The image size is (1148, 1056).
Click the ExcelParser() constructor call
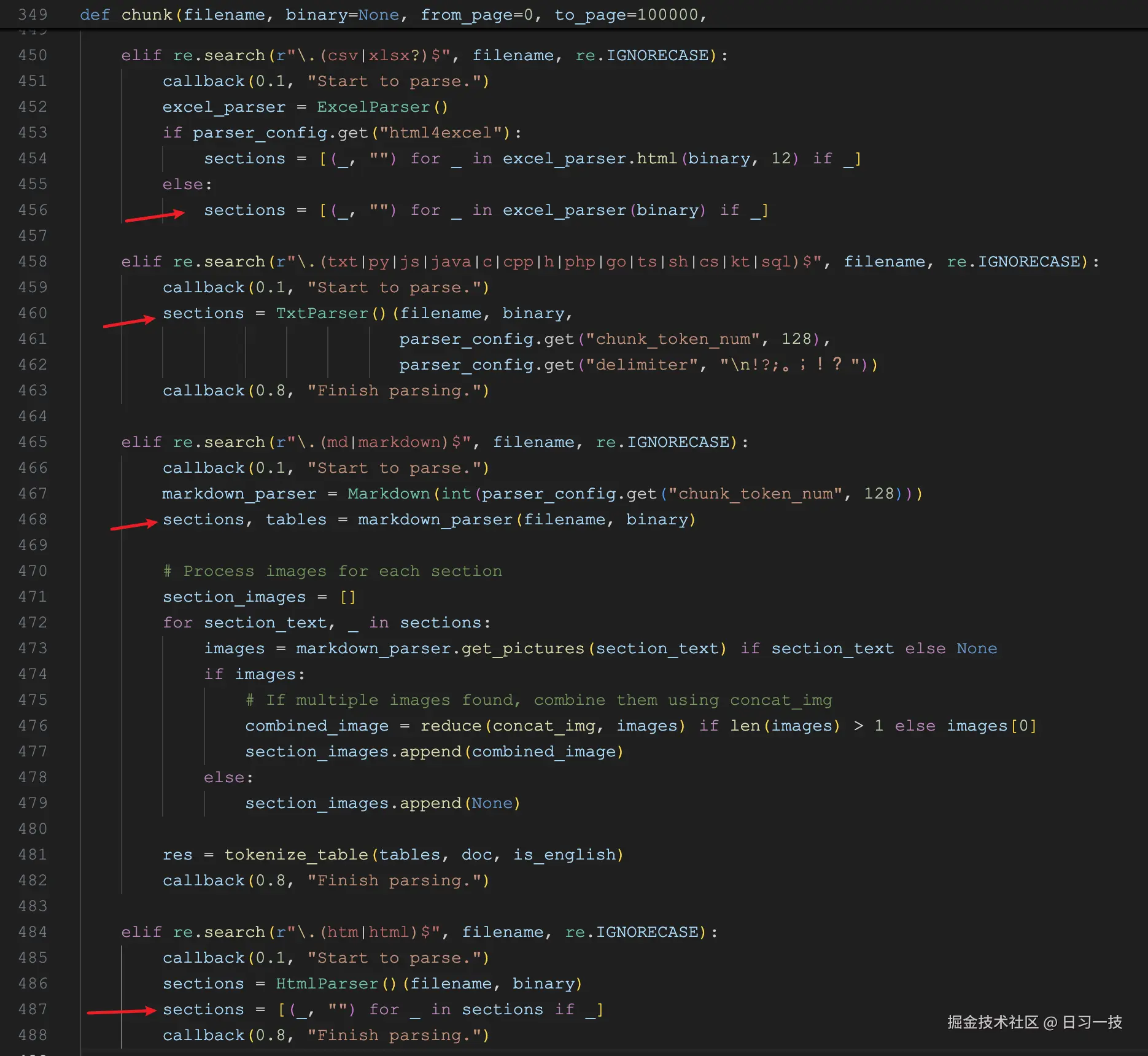point(373,107)
